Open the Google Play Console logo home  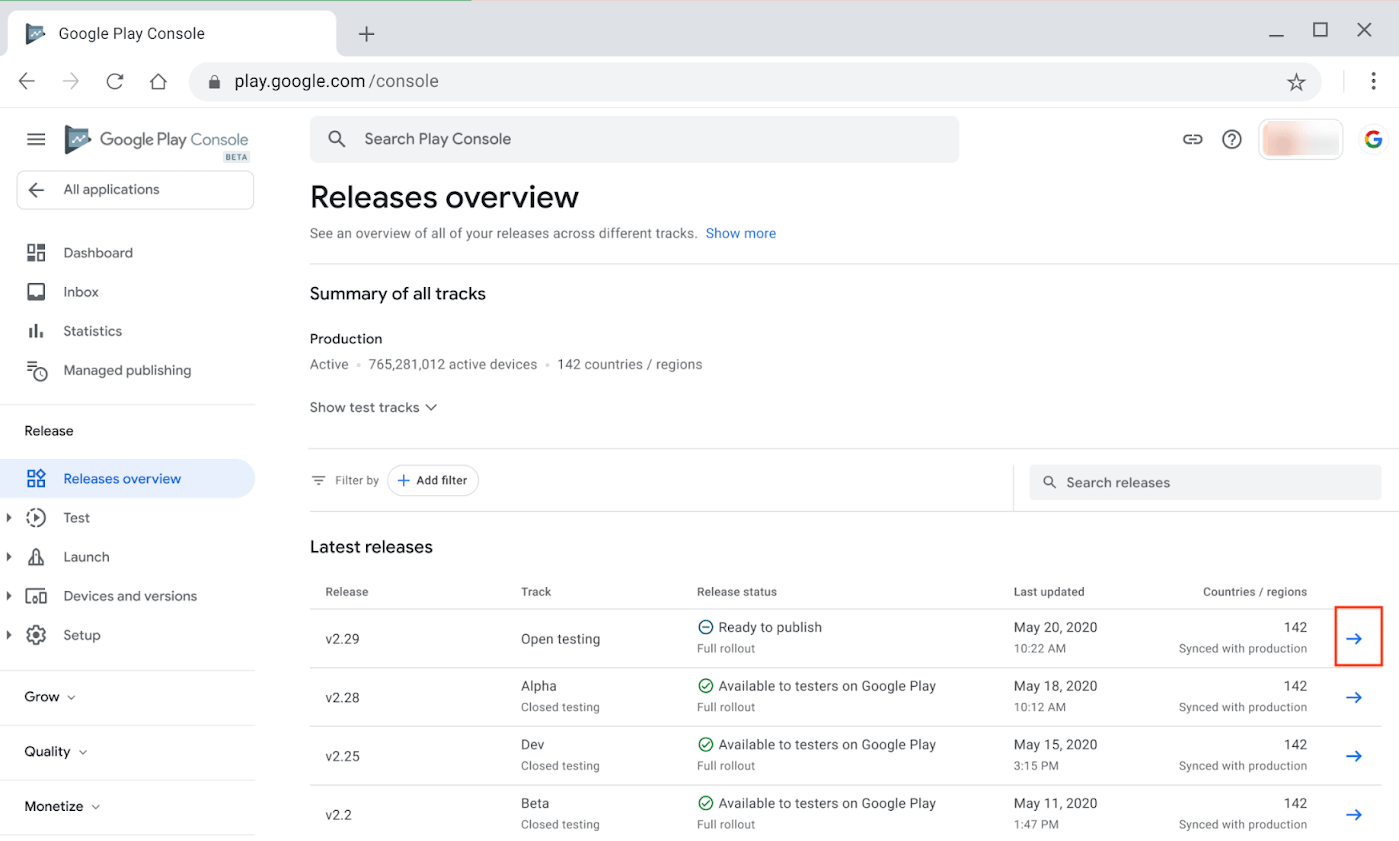tap(155, 139)
